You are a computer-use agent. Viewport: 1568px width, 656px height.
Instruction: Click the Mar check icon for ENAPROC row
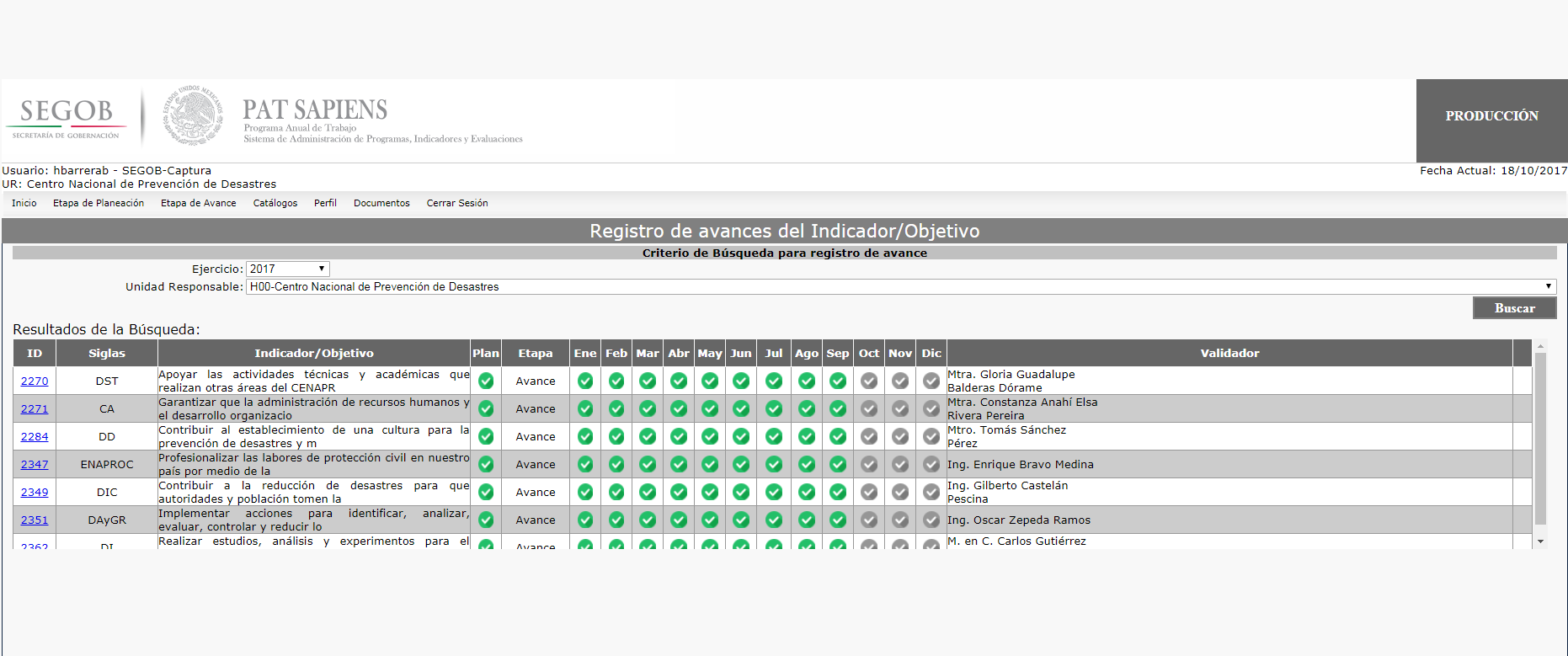[x=648, y=464]
